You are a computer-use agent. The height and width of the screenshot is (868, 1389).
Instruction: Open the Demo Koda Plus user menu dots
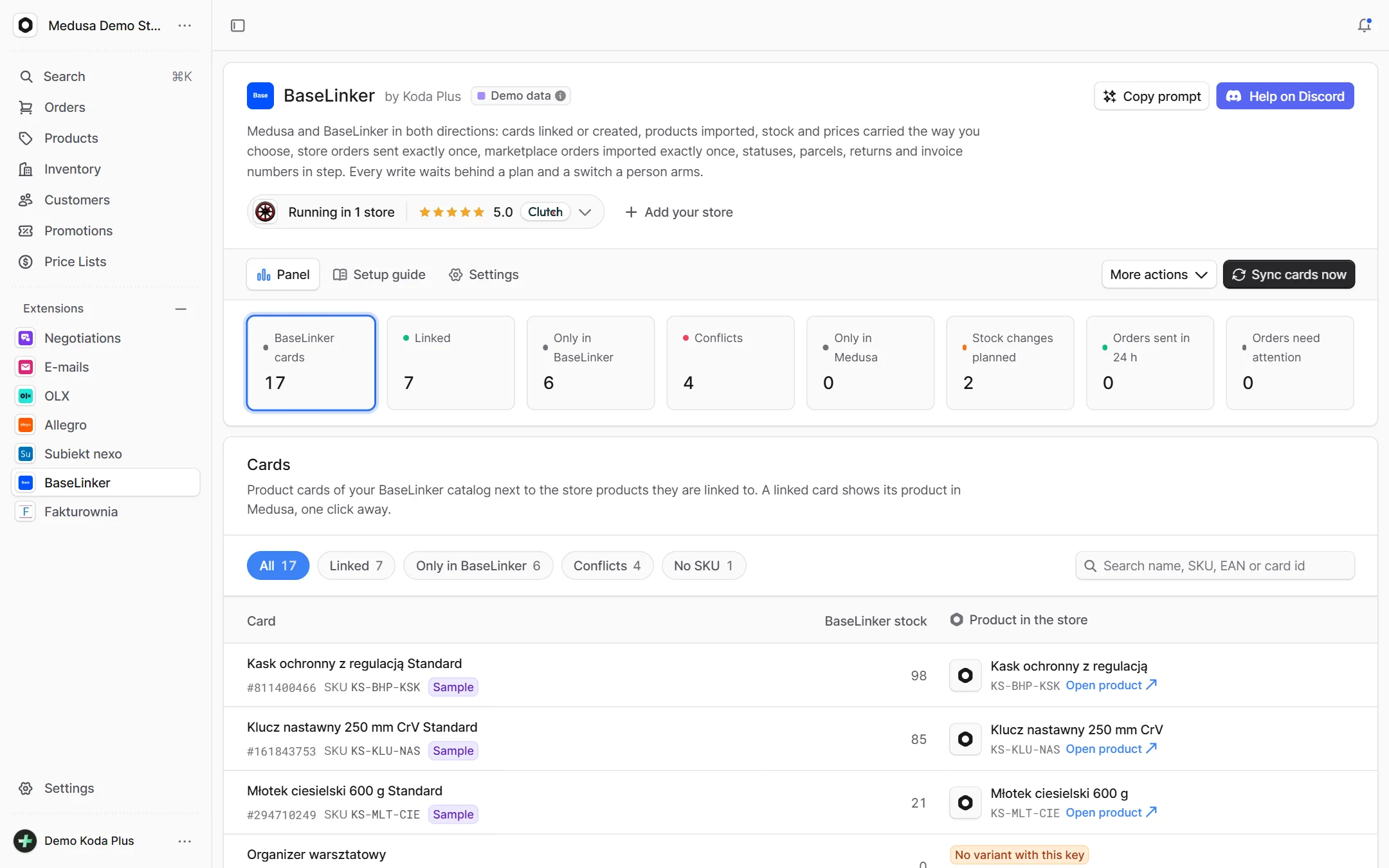(x=185, y=841)
